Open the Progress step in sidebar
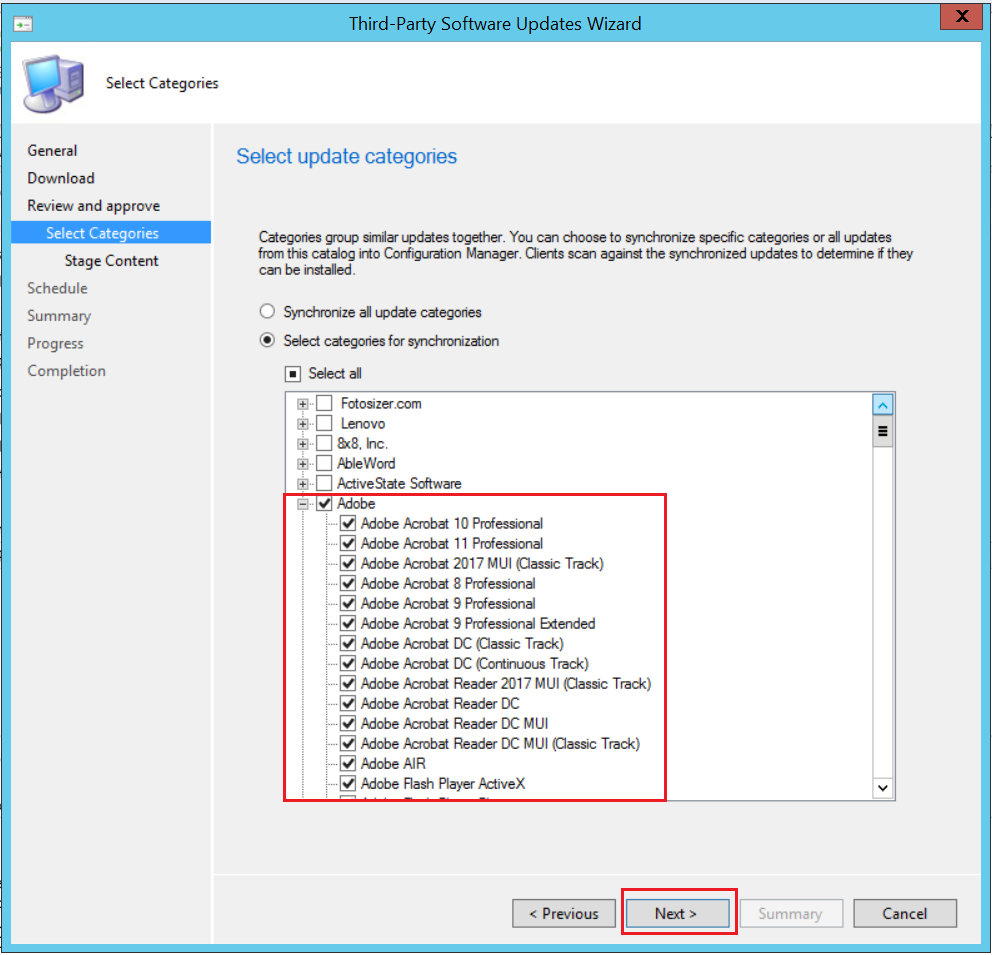The width and height of the screenshot is (992, 955). [x=56, y=343]
